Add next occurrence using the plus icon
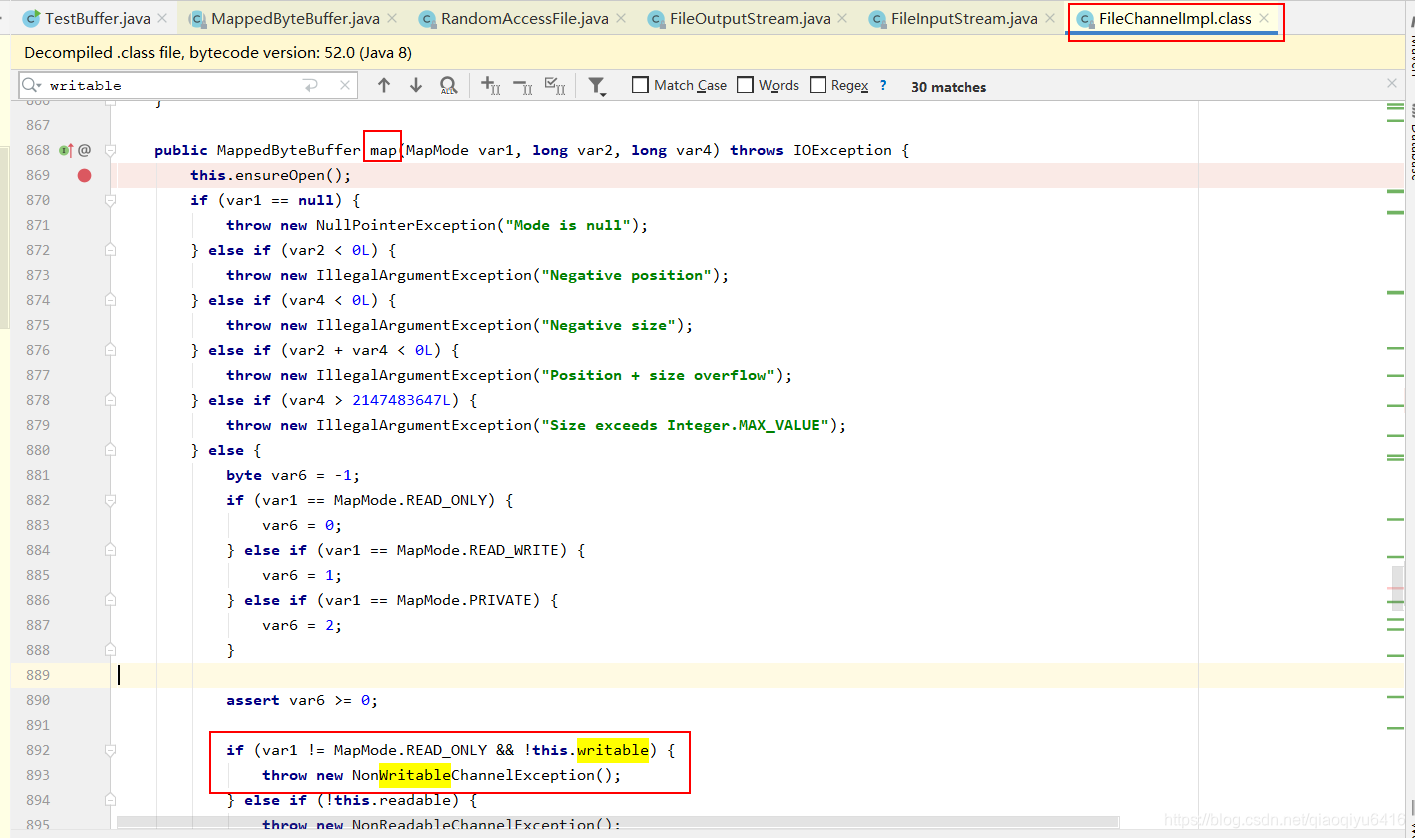 (489, 85)
